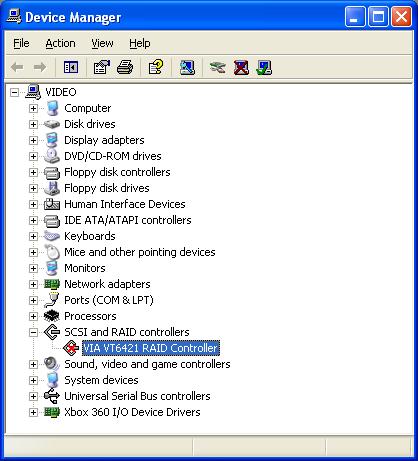Select the VIA VT6421 RAID Controller device
The width and height of the screenshot is (418, 461).
151,348
